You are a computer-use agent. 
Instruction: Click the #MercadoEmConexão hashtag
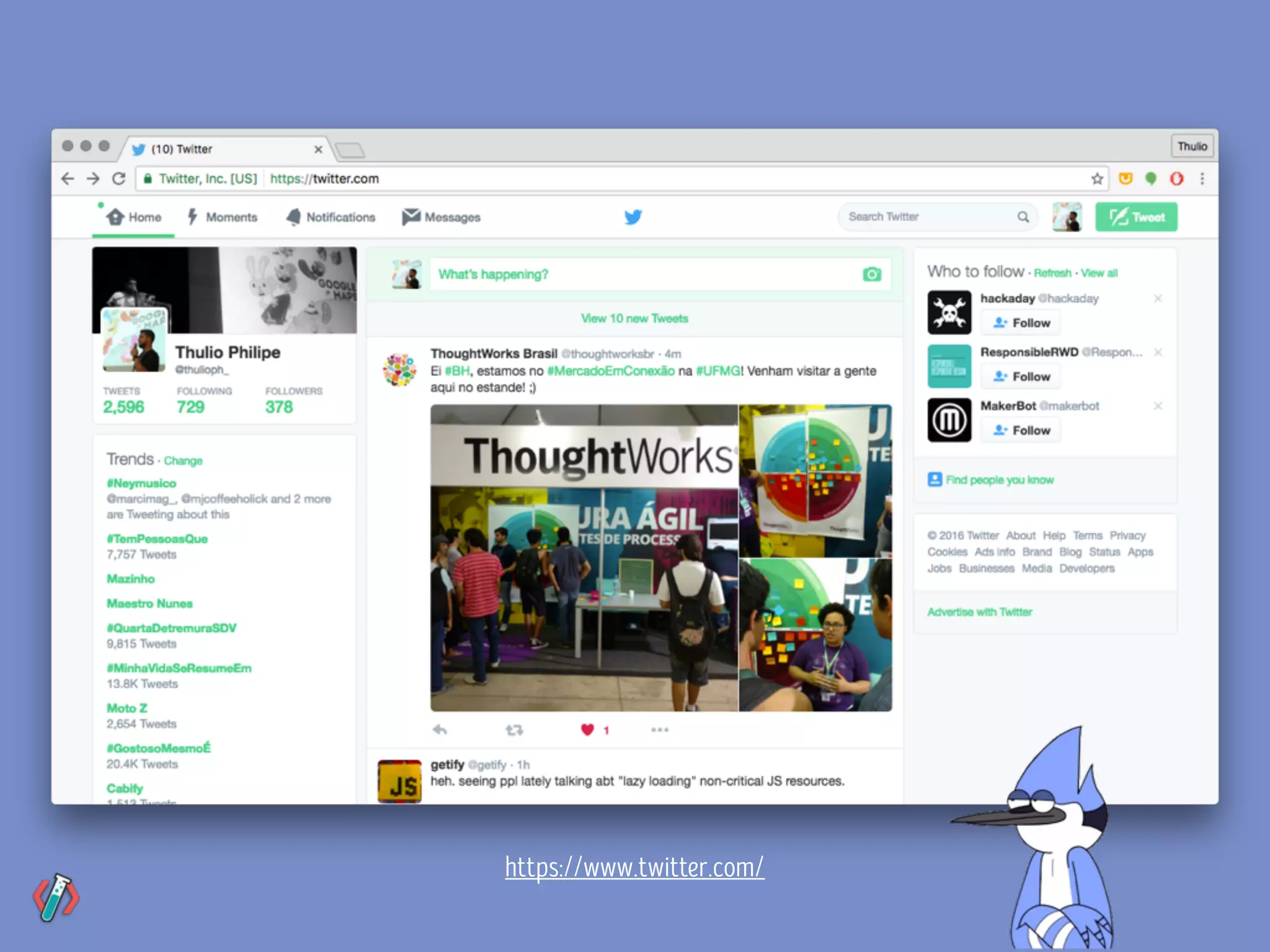tap(611, 371)
